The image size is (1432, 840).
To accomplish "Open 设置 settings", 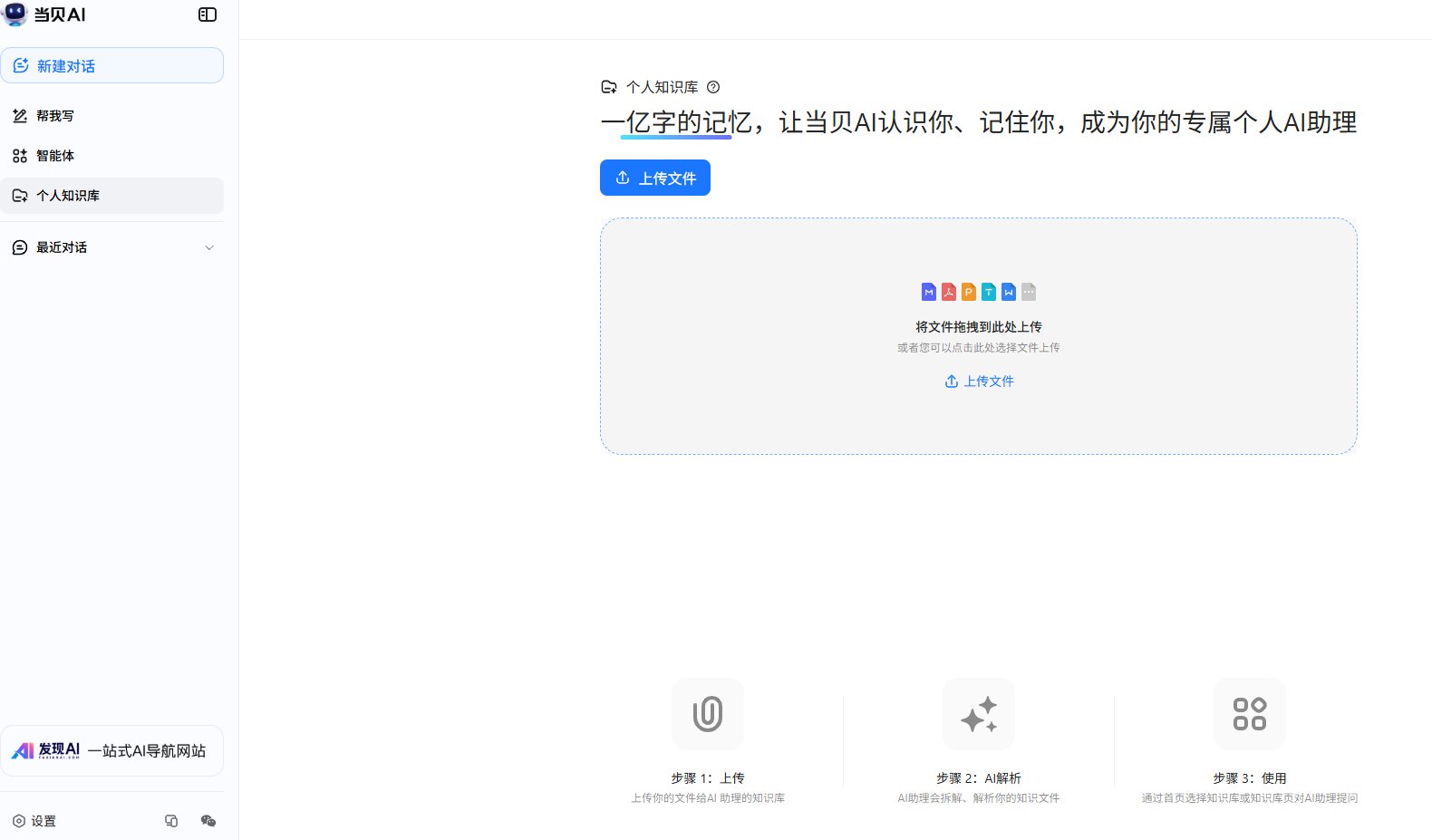I will (x=34, y=821).
